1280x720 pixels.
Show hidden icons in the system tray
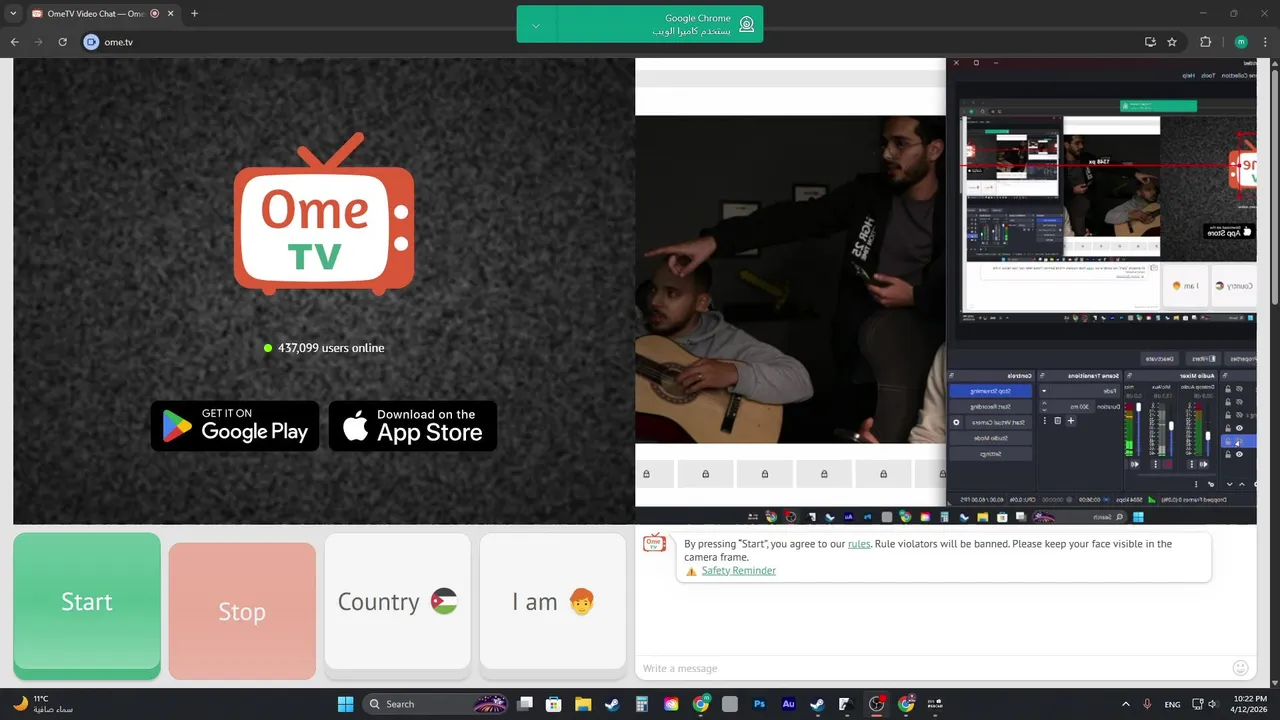1126,704
